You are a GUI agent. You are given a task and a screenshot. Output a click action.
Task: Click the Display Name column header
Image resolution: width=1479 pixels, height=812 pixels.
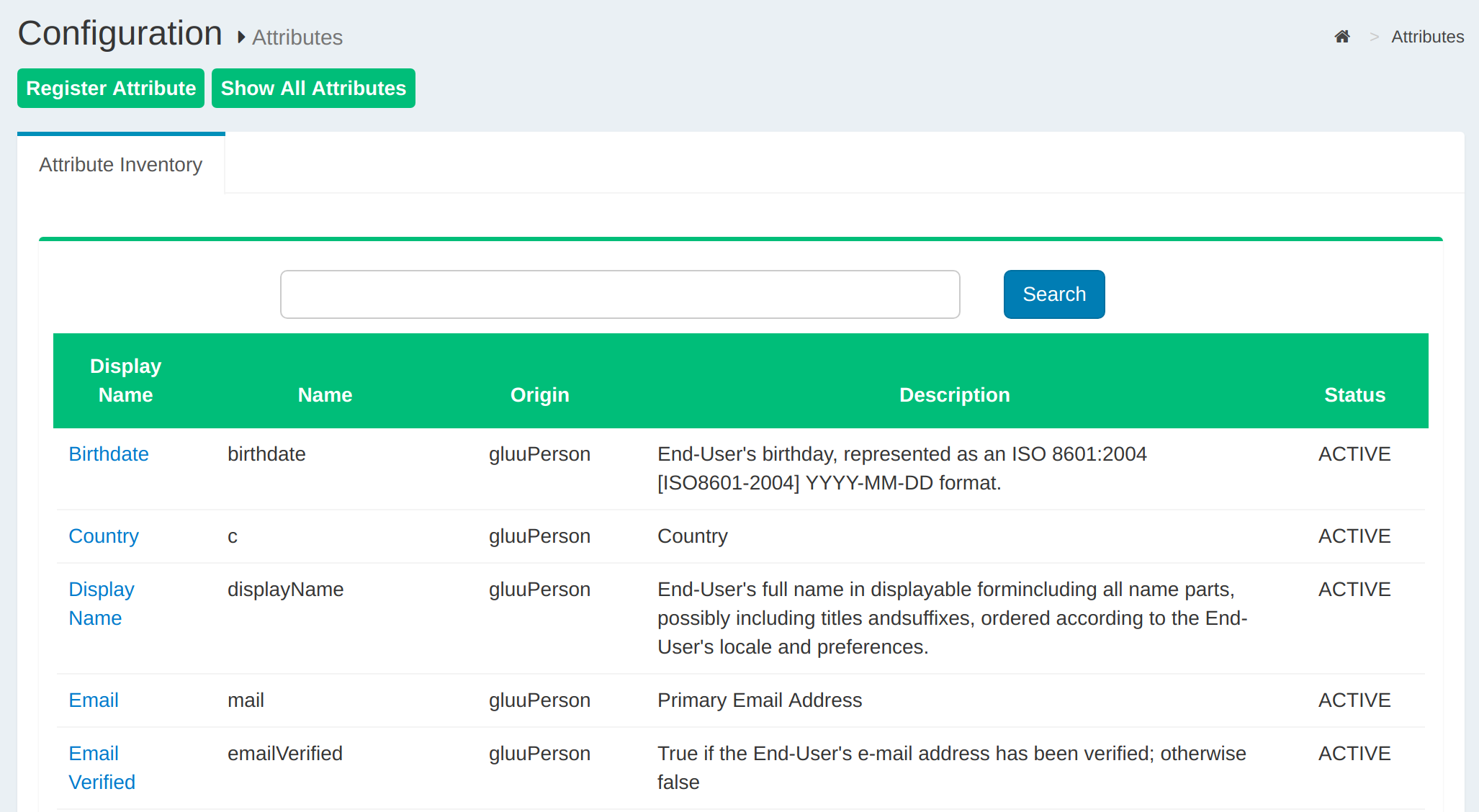tap(126, 380)
